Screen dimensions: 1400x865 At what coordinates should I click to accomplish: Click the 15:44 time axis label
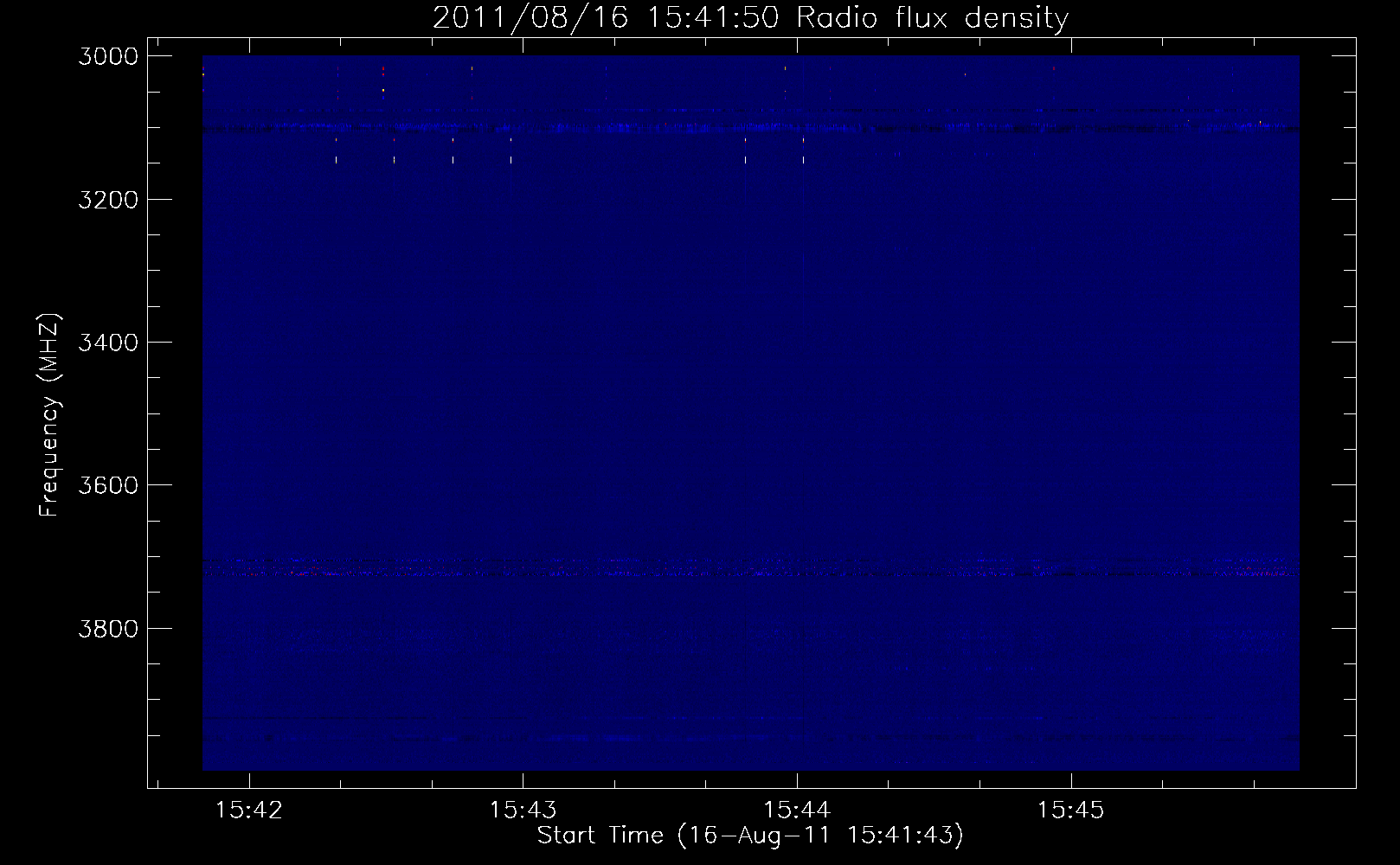click(x=797, y=811)
